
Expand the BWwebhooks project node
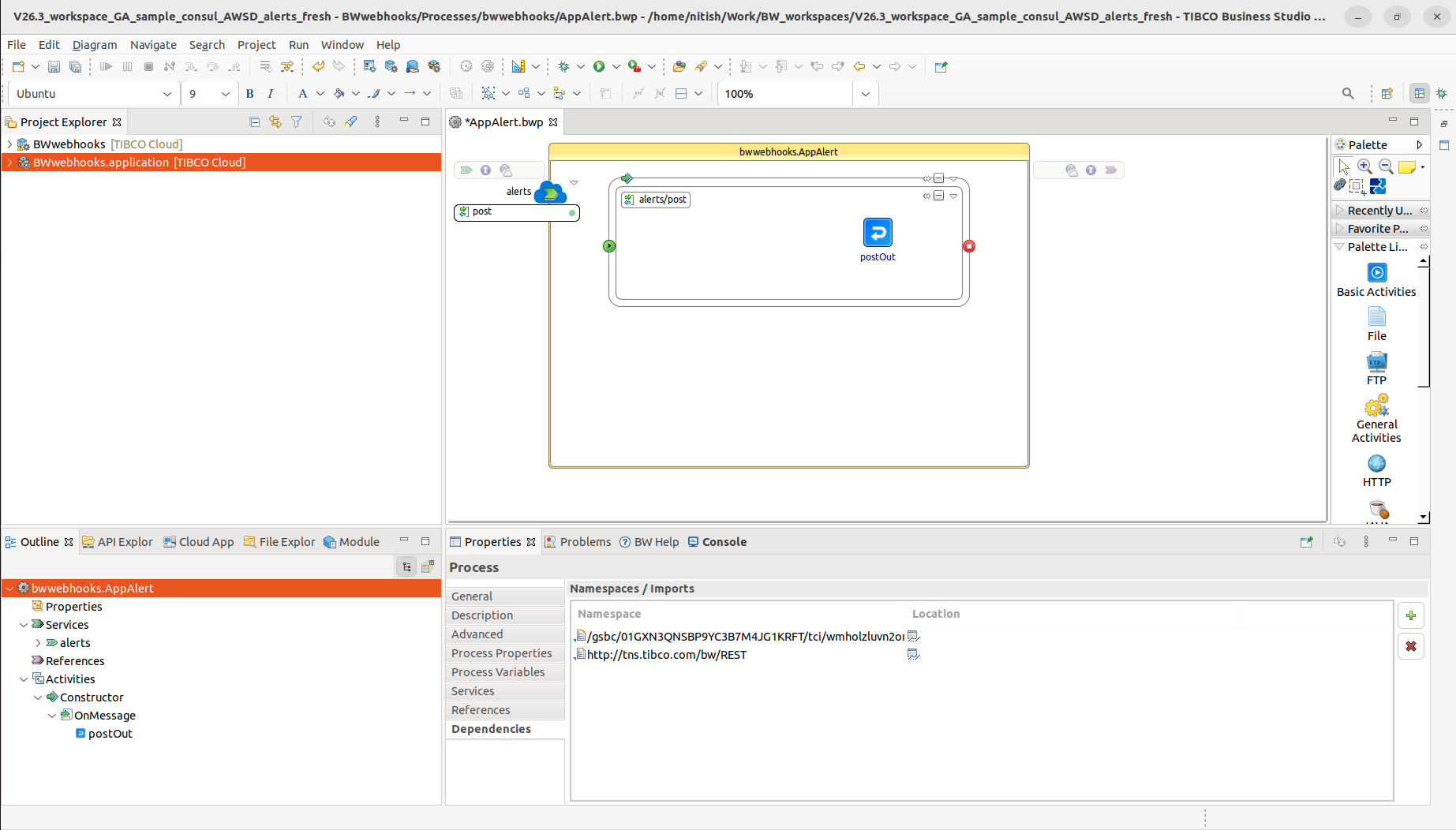pos(9,144)
